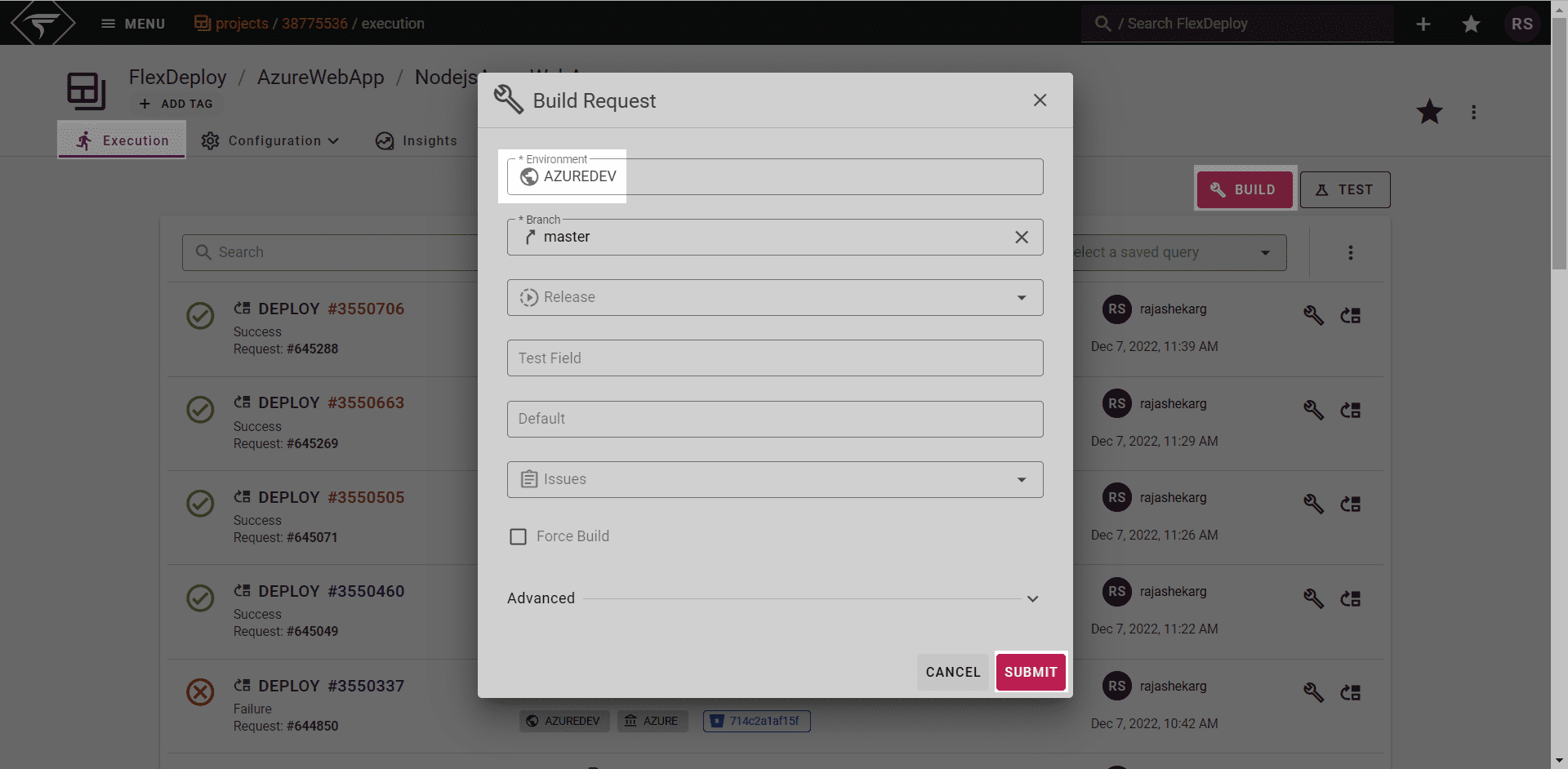Screen dimensions: 1568x769
Task: Click failure status icon for #3550337
Action: coord(200,691)
